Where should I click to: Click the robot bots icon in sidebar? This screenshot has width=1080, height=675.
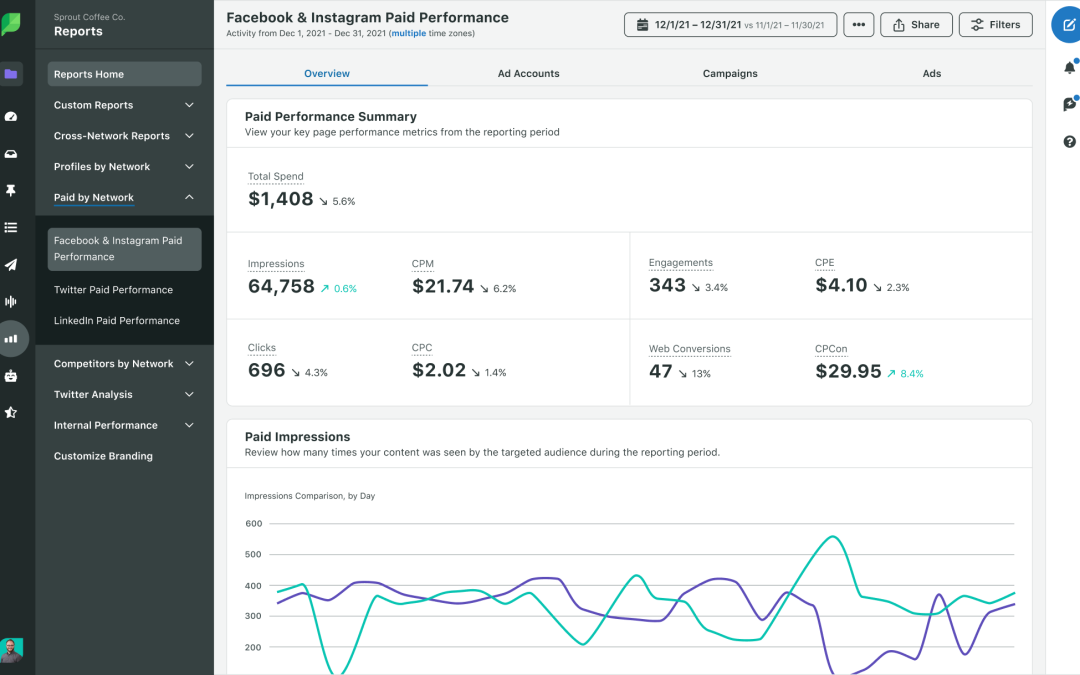(11, 376)
